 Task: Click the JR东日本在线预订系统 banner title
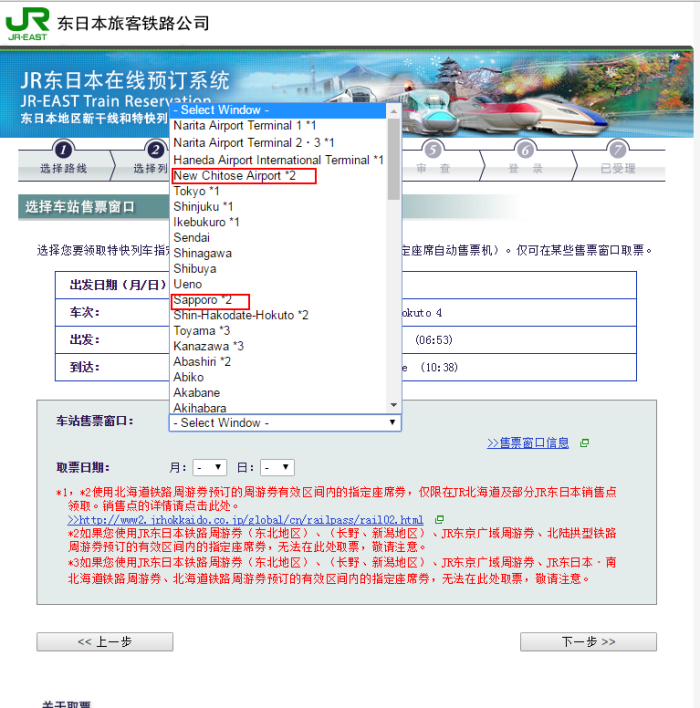click(x=125, y=81)
